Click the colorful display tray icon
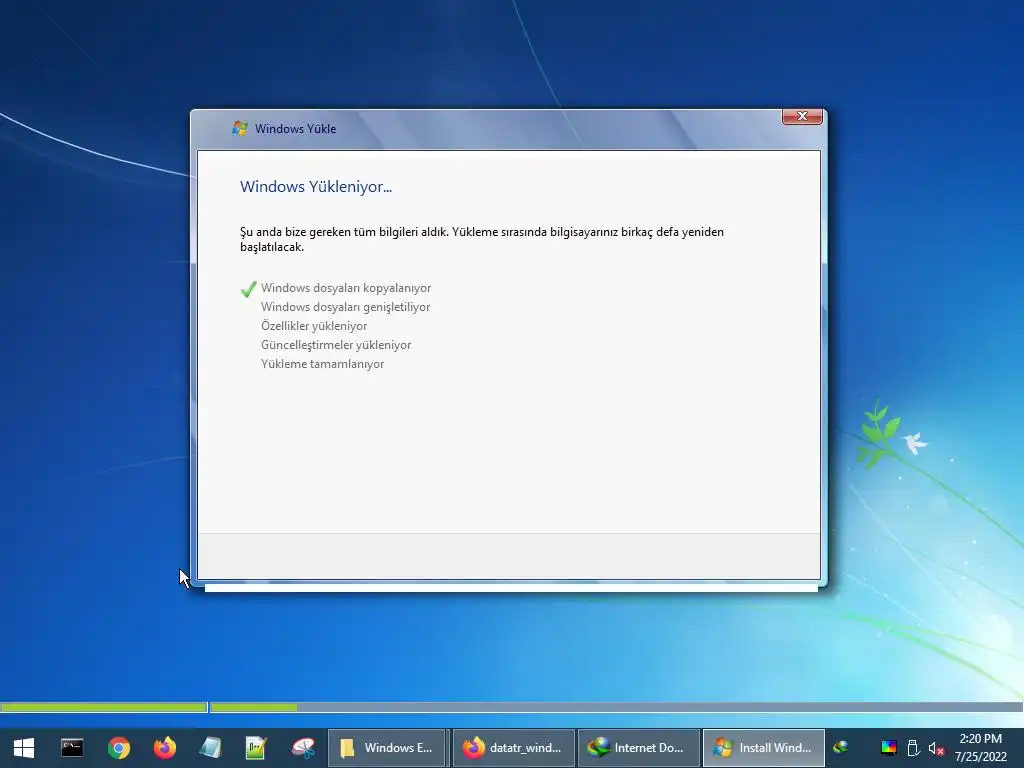This screenshot has height=768, width=1024. (x=889, y=748)
